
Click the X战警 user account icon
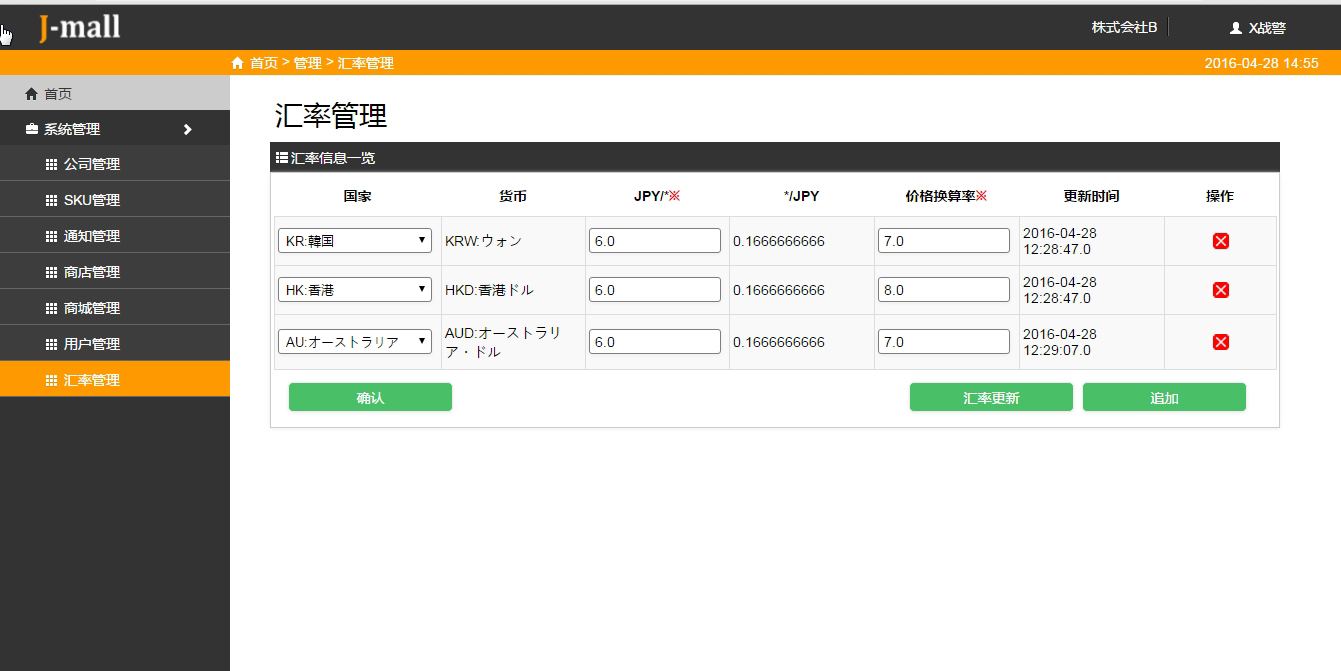1234,27
